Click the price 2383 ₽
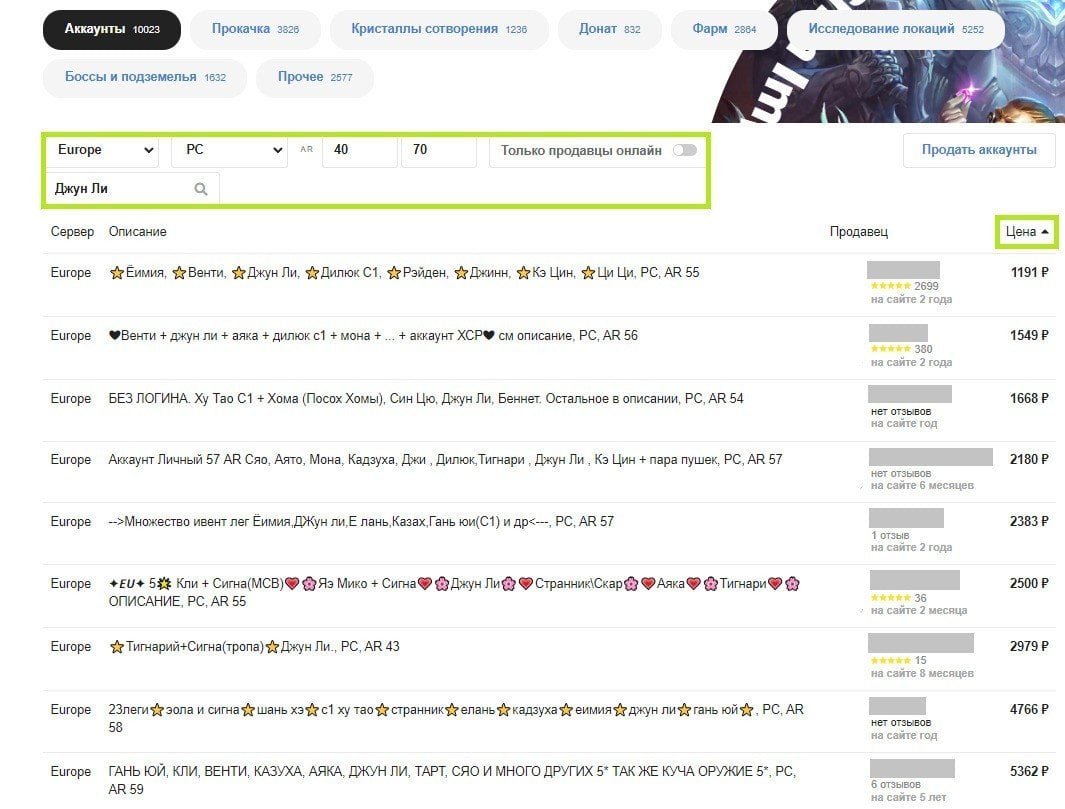 click(x=1029, y=521)
